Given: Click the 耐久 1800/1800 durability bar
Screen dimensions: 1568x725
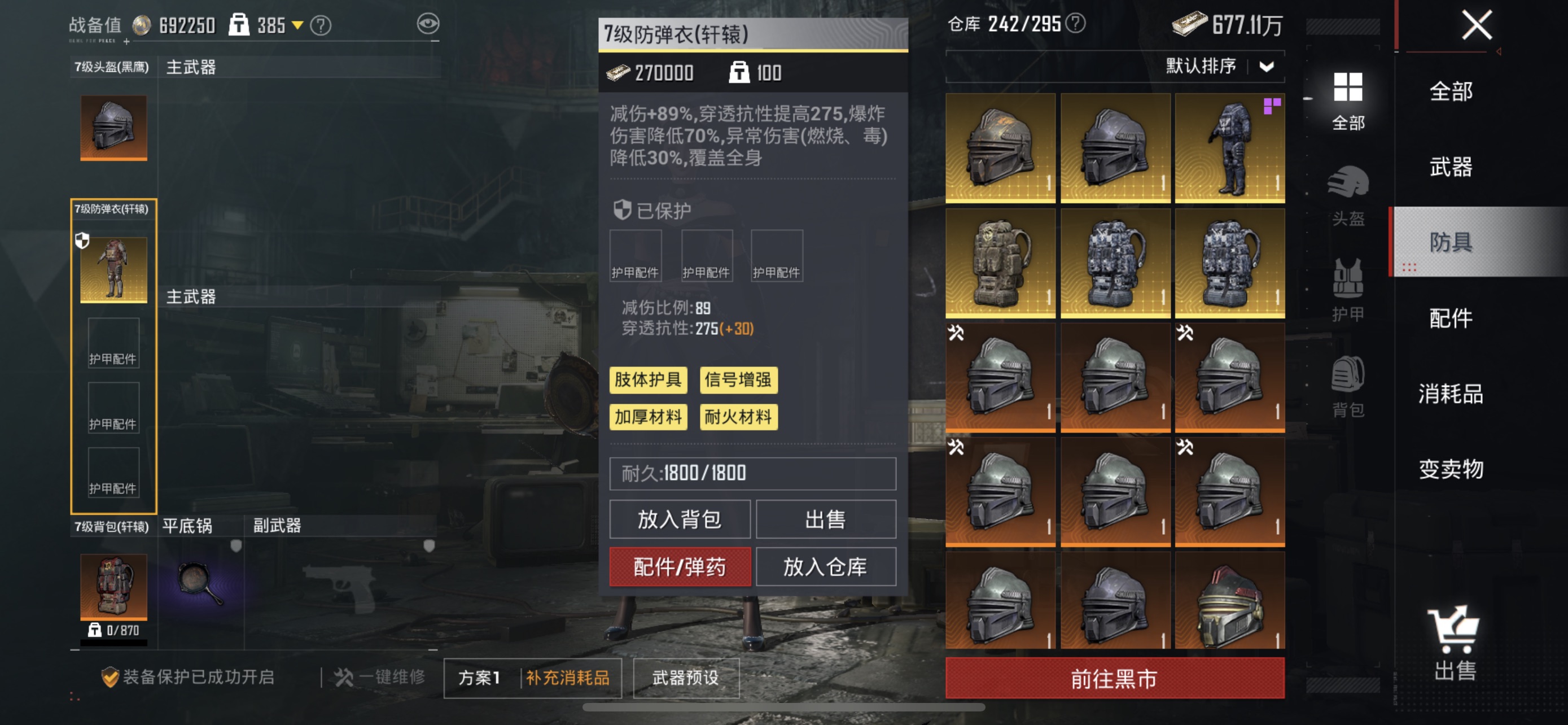Looking at the screenshot, I should 752,473.
